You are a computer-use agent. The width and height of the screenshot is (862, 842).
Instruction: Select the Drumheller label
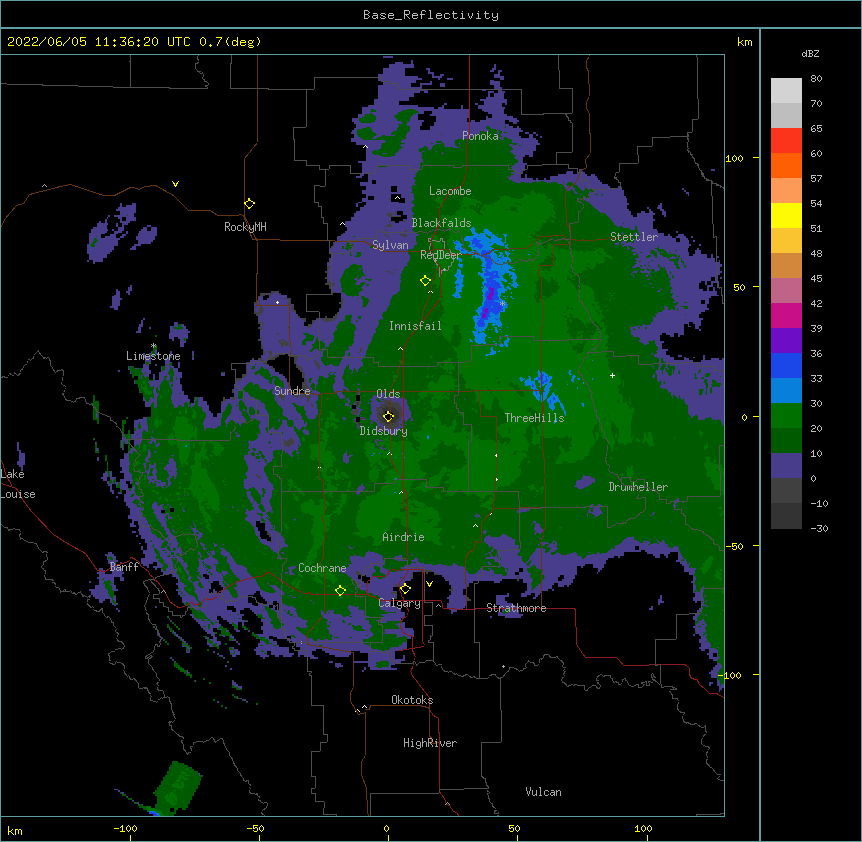pos(638,487)
